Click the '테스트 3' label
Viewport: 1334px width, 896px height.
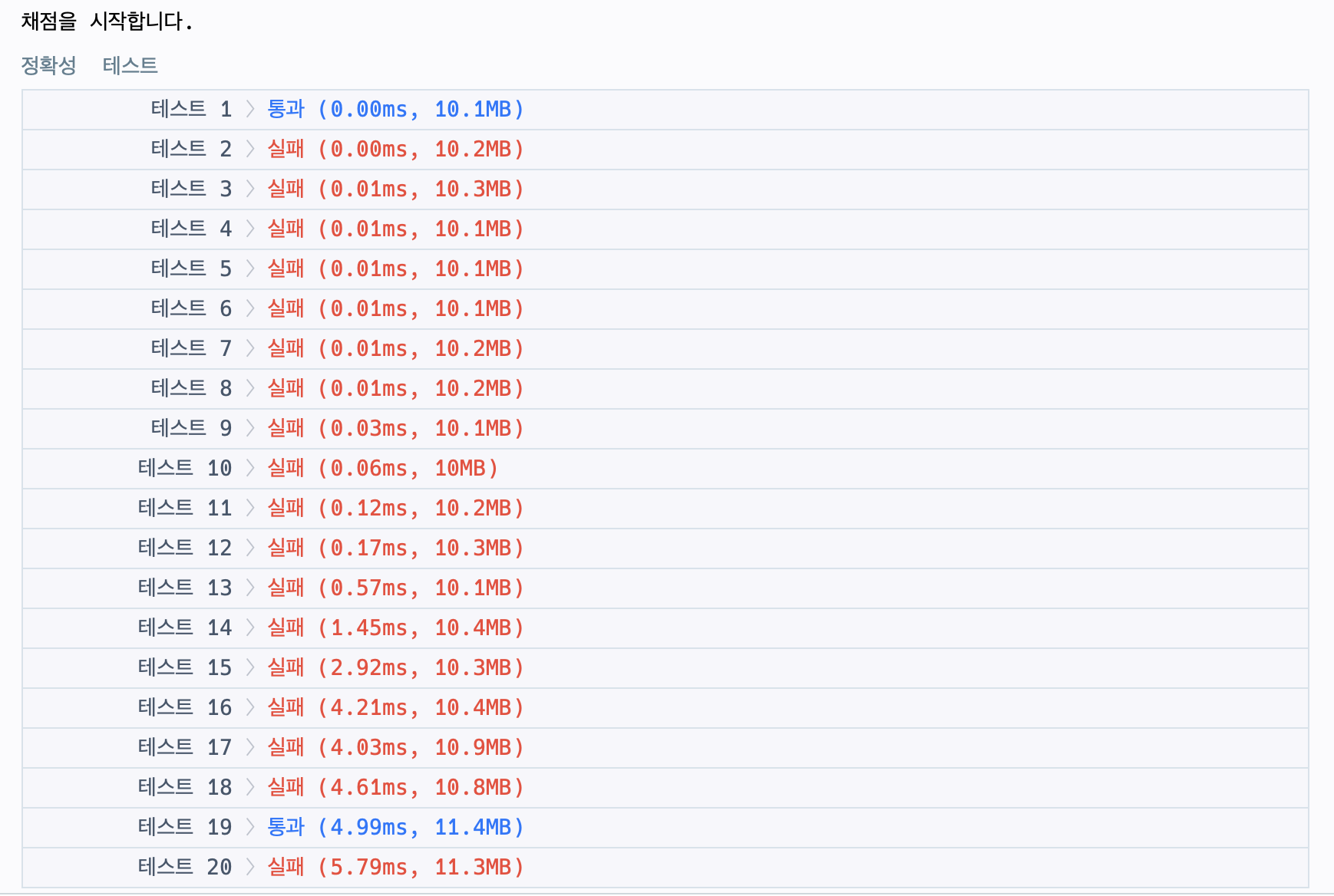pyautogui.click(x=191, y=189)
